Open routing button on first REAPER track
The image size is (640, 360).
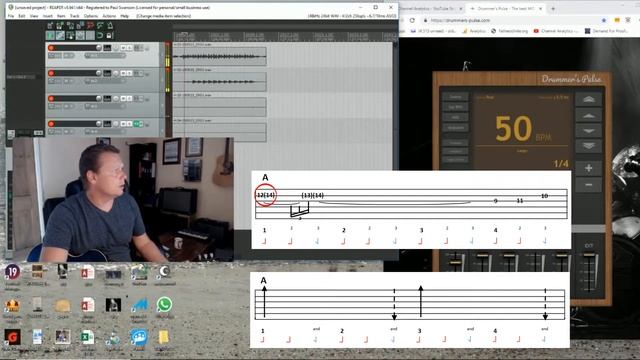click(107, 48)
